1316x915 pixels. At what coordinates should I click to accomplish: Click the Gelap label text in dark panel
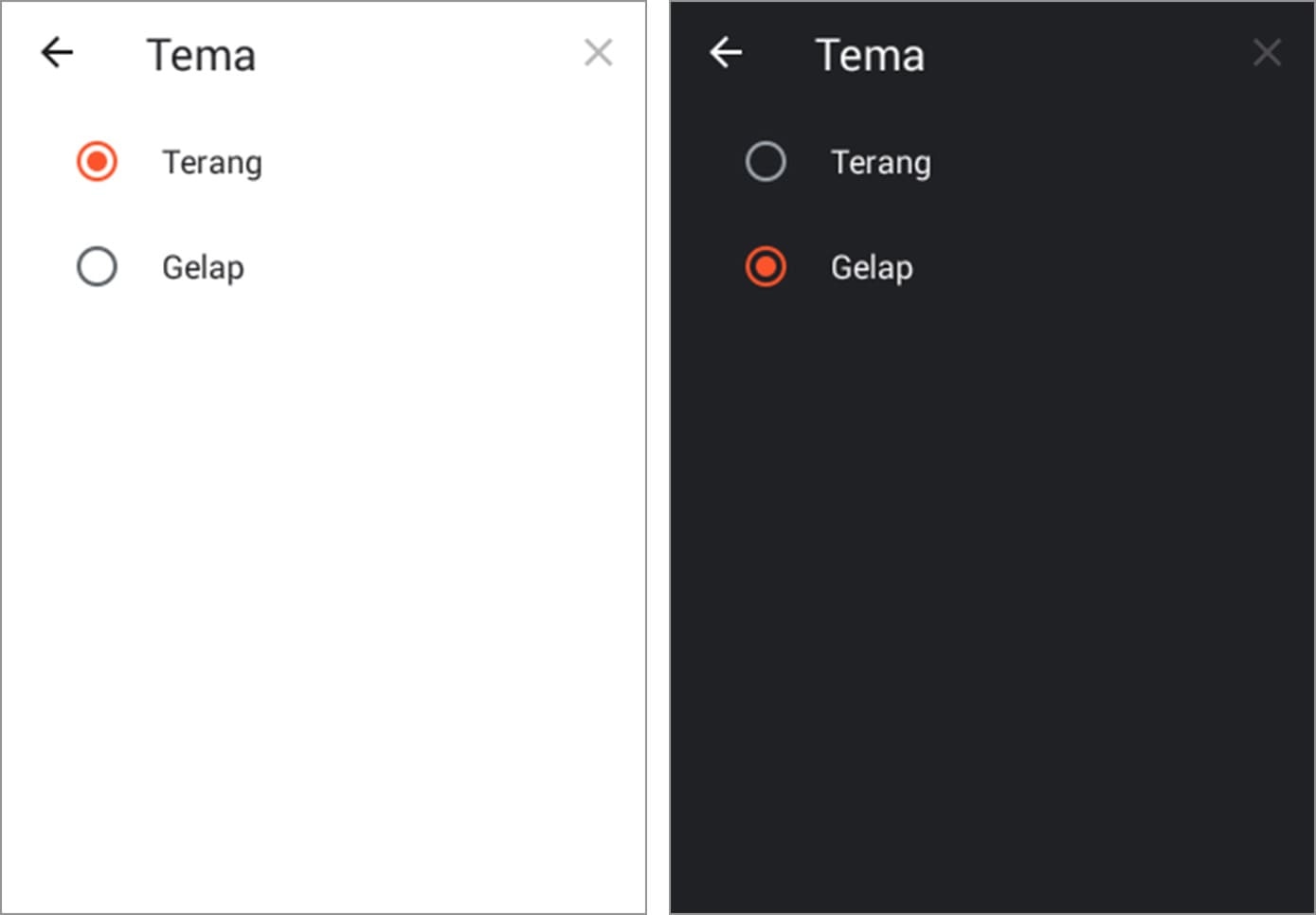pos(872,268)
